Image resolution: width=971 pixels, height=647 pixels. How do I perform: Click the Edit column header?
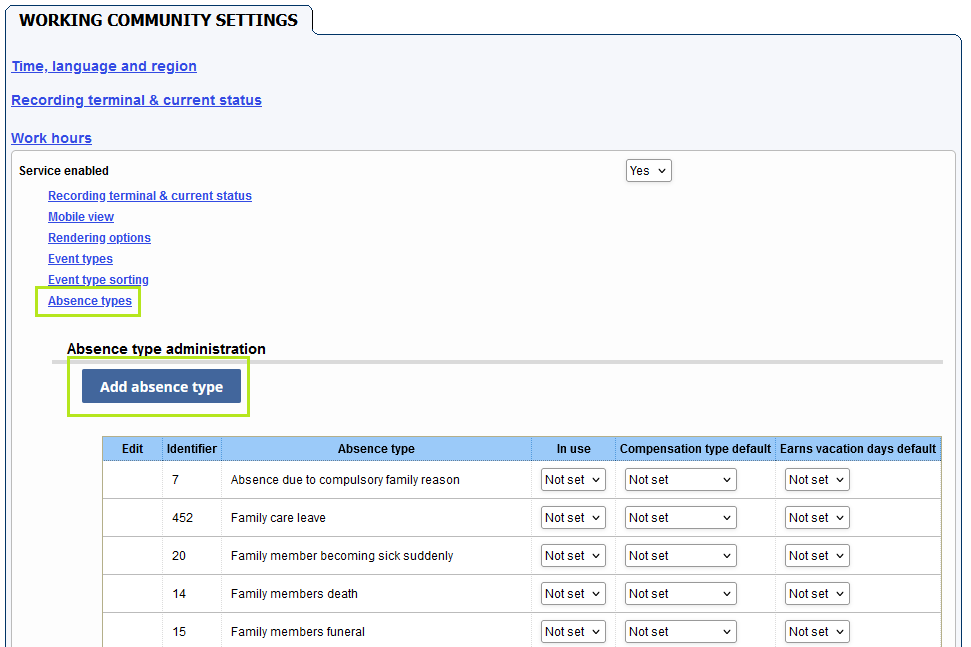pos(133,449)
